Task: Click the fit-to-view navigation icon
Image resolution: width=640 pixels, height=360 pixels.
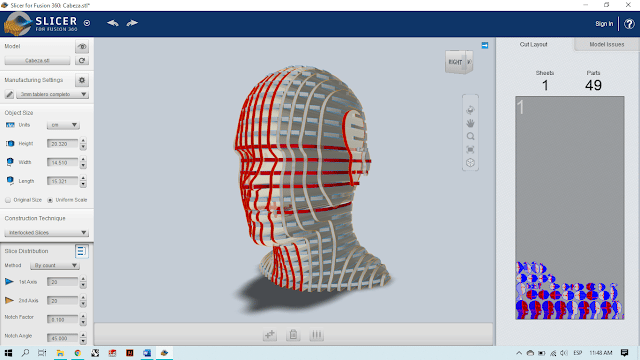Action: pos(470,149)
